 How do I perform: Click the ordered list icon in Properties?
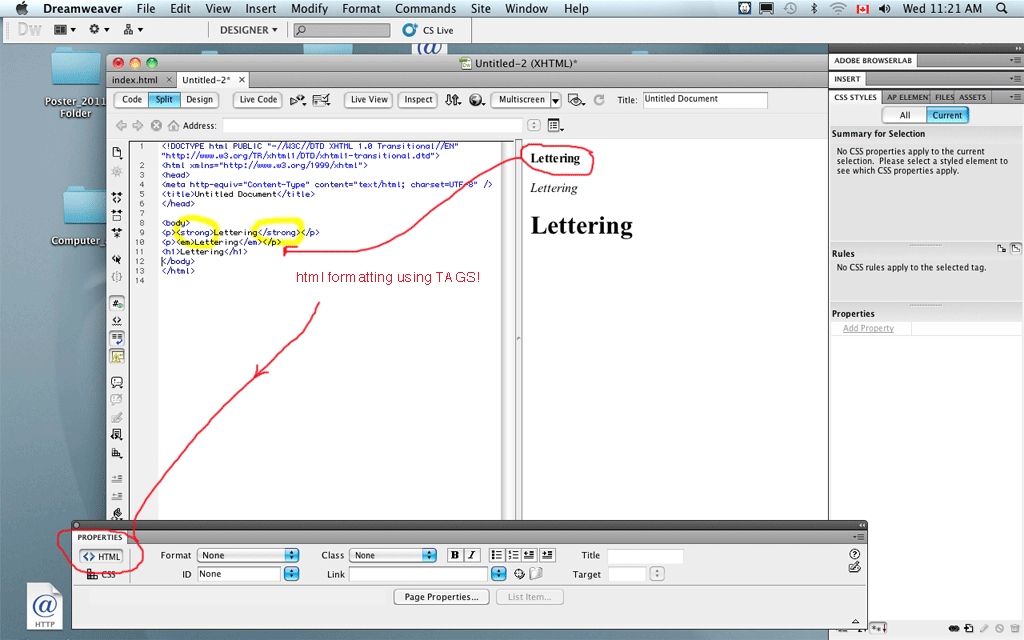click(x=513, y=555)
